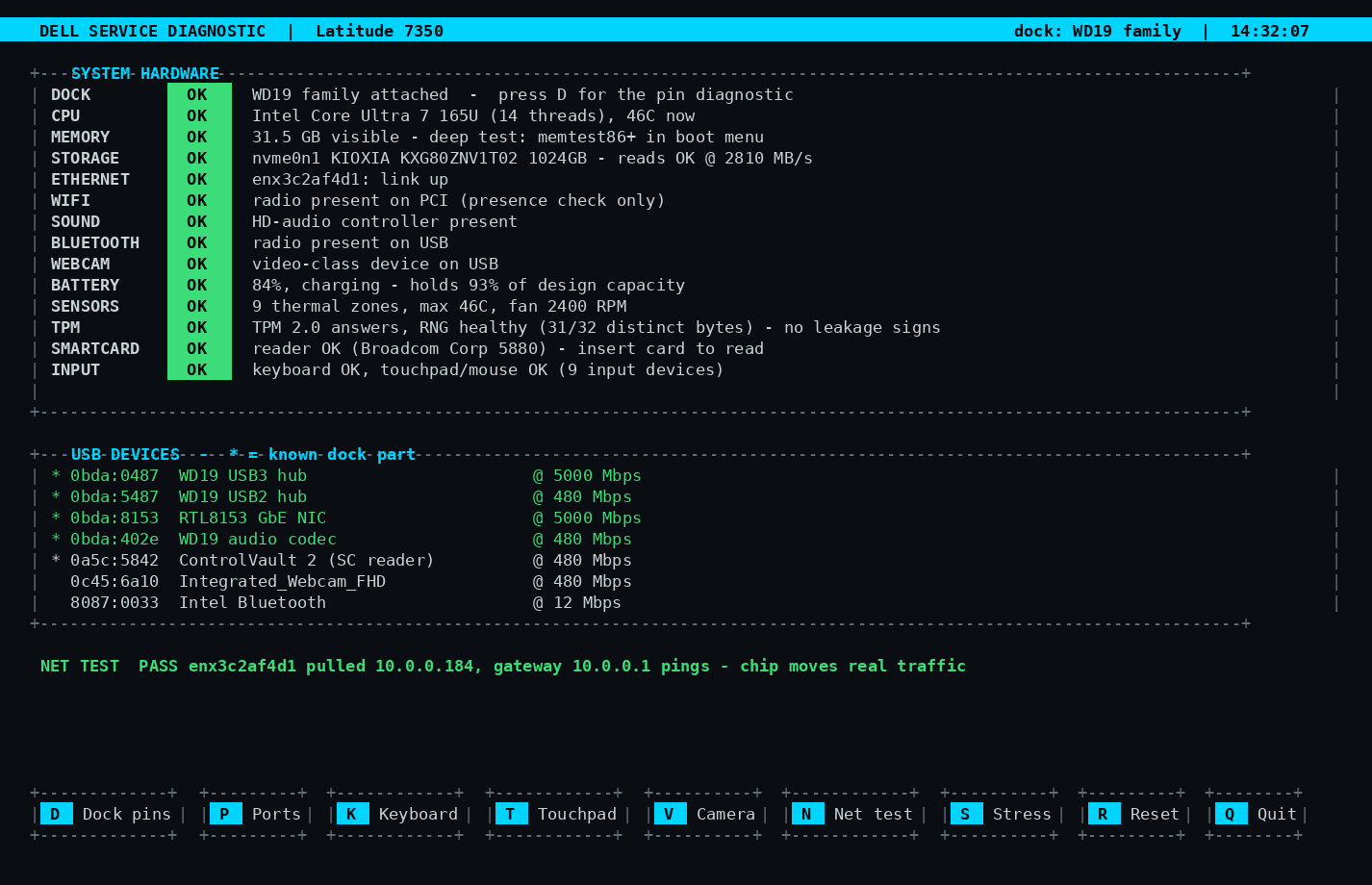Select the 'TPM 2.0 answers' description
The height and width of the screenshot is (885, 1372).
coord(597,327)
